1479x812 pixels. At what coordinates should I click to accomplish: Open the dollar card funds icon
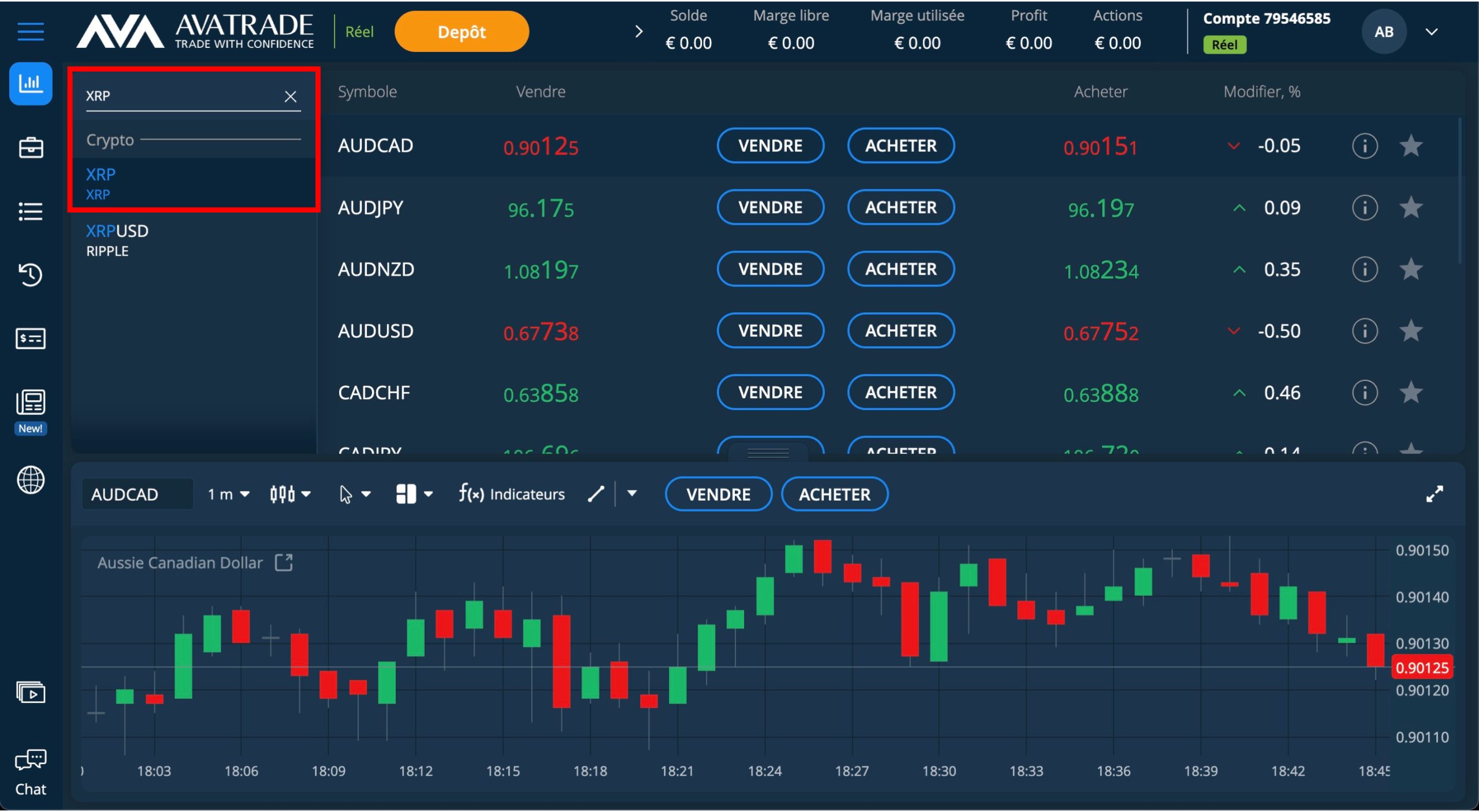tap(31, 338)
